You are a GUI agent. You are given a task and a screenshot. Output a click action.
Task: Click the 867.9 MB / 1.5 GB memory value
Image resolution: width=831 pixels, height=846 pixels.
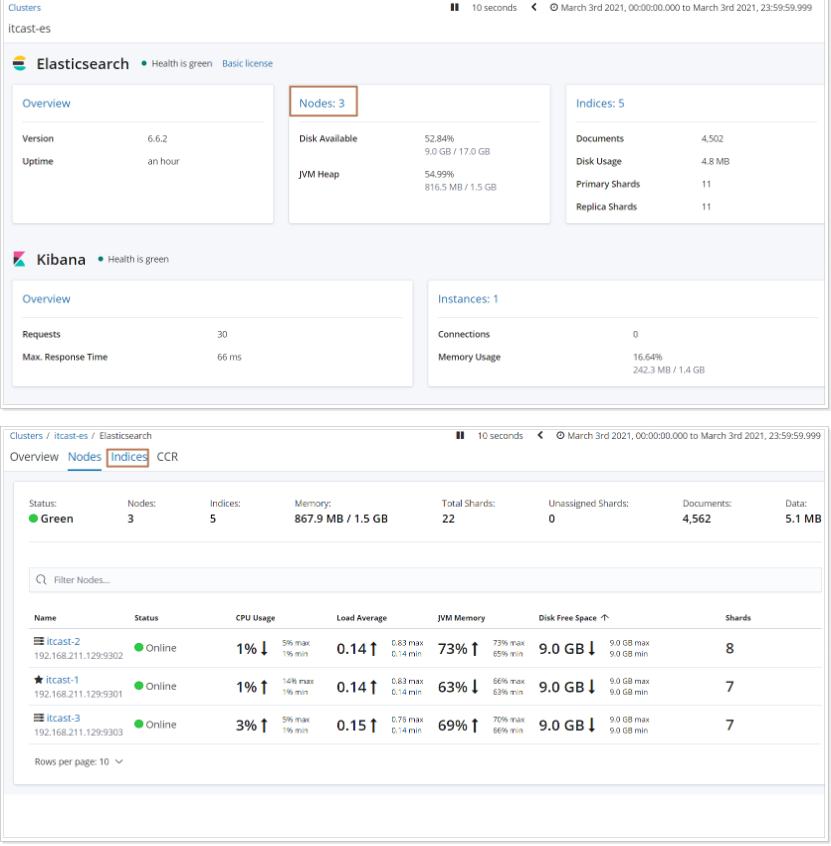tap(341, 518)
